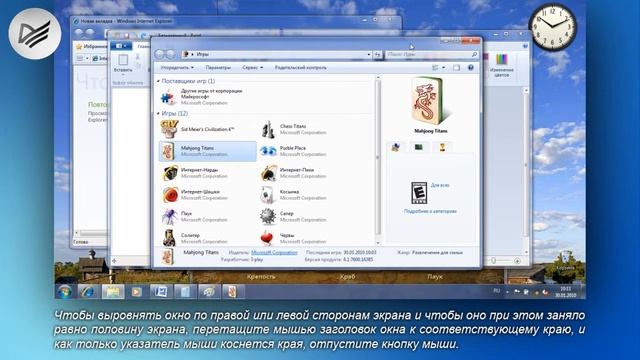
Task: Click Изменение цветов in the Paint window
Action: tap(502, 65)
